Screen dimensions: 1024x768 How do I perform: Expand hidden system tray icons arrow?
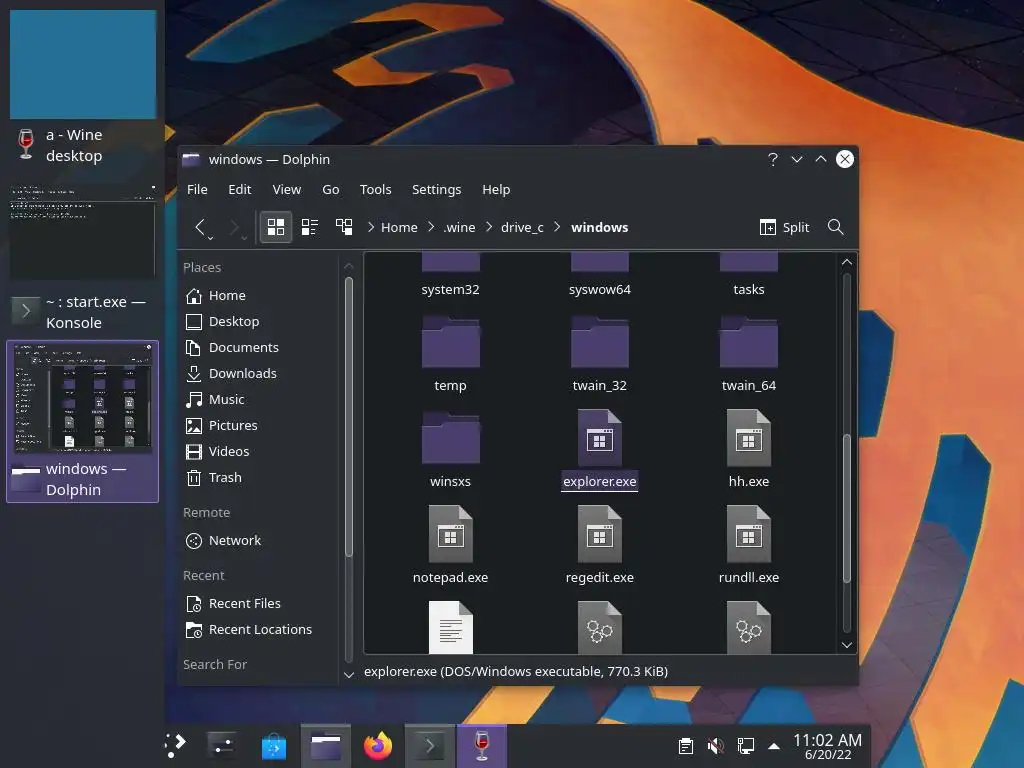point(774,746)
